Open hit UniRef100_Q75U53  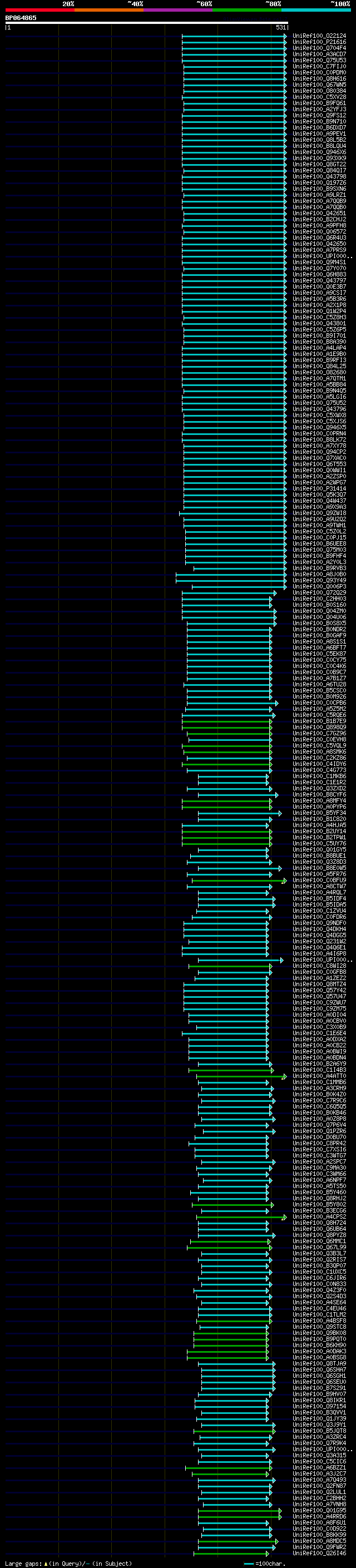point(319,60)
